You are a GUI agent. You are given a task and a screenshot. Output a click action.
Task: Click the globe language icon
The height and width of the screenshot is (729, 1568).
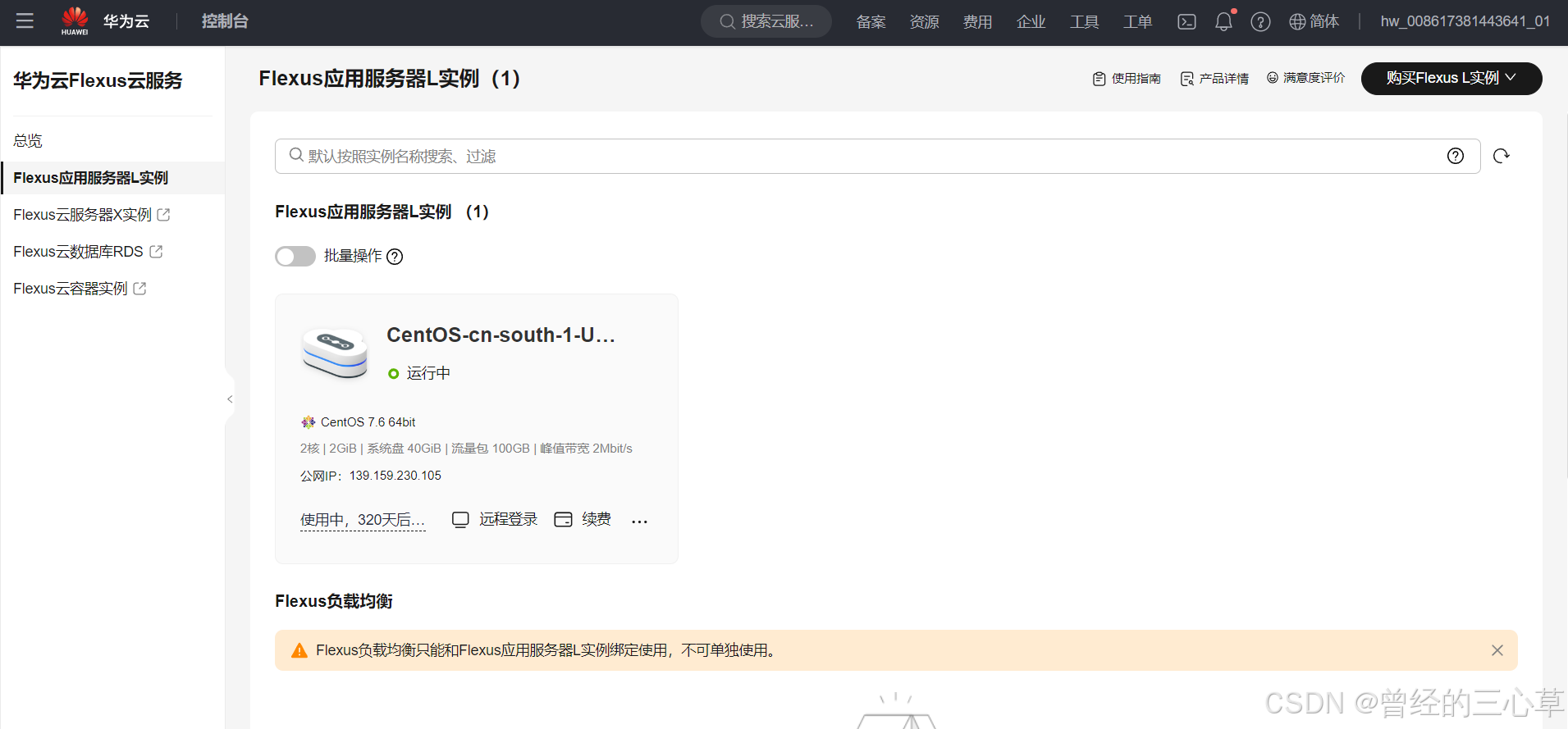click(1297, 22)
